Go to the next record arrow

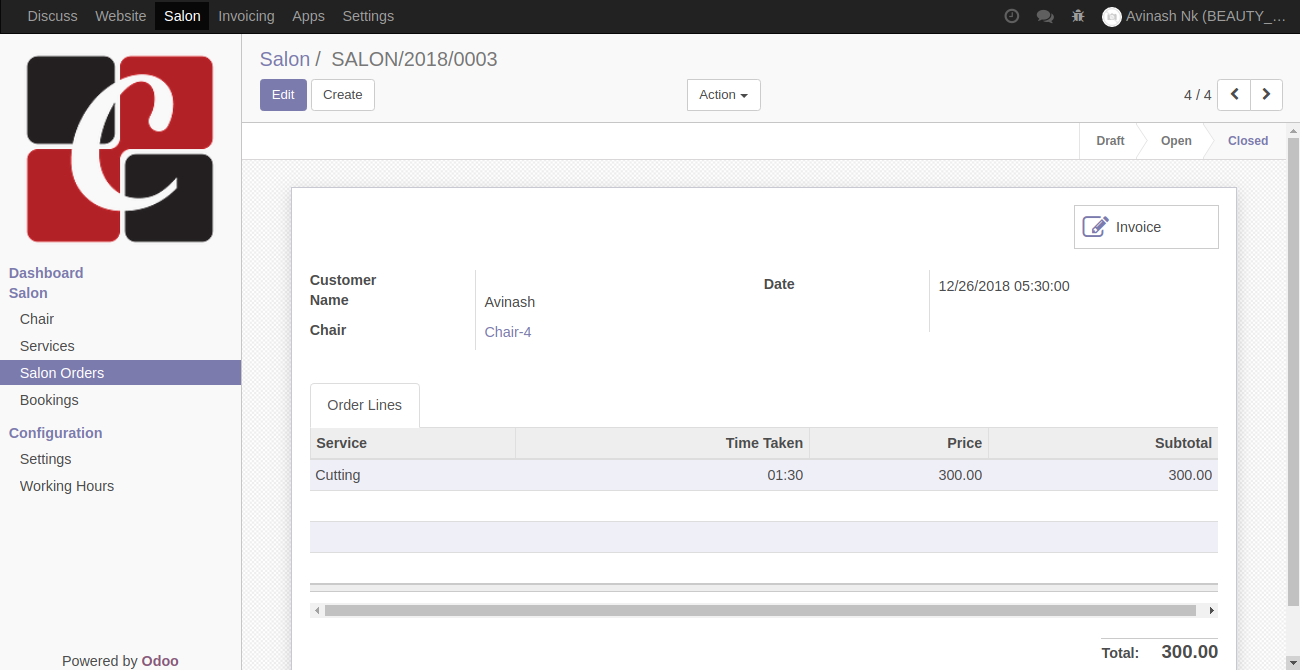(x=1266, y=94)
